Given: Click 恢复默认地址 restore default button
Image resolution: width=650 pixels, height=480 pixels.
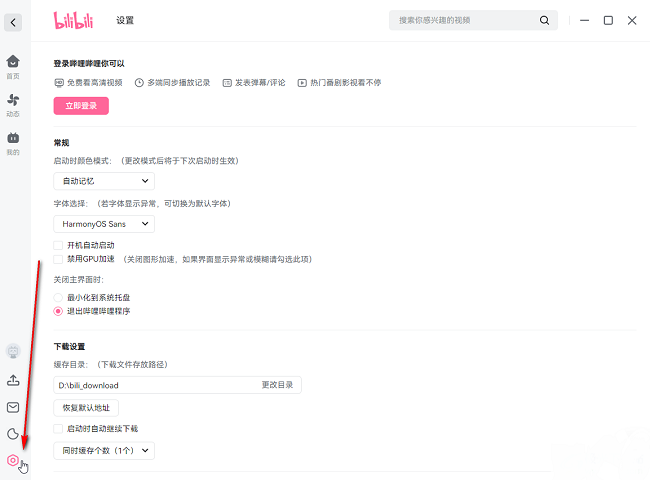Looking at the screenshot, I should tap(86, 408).
